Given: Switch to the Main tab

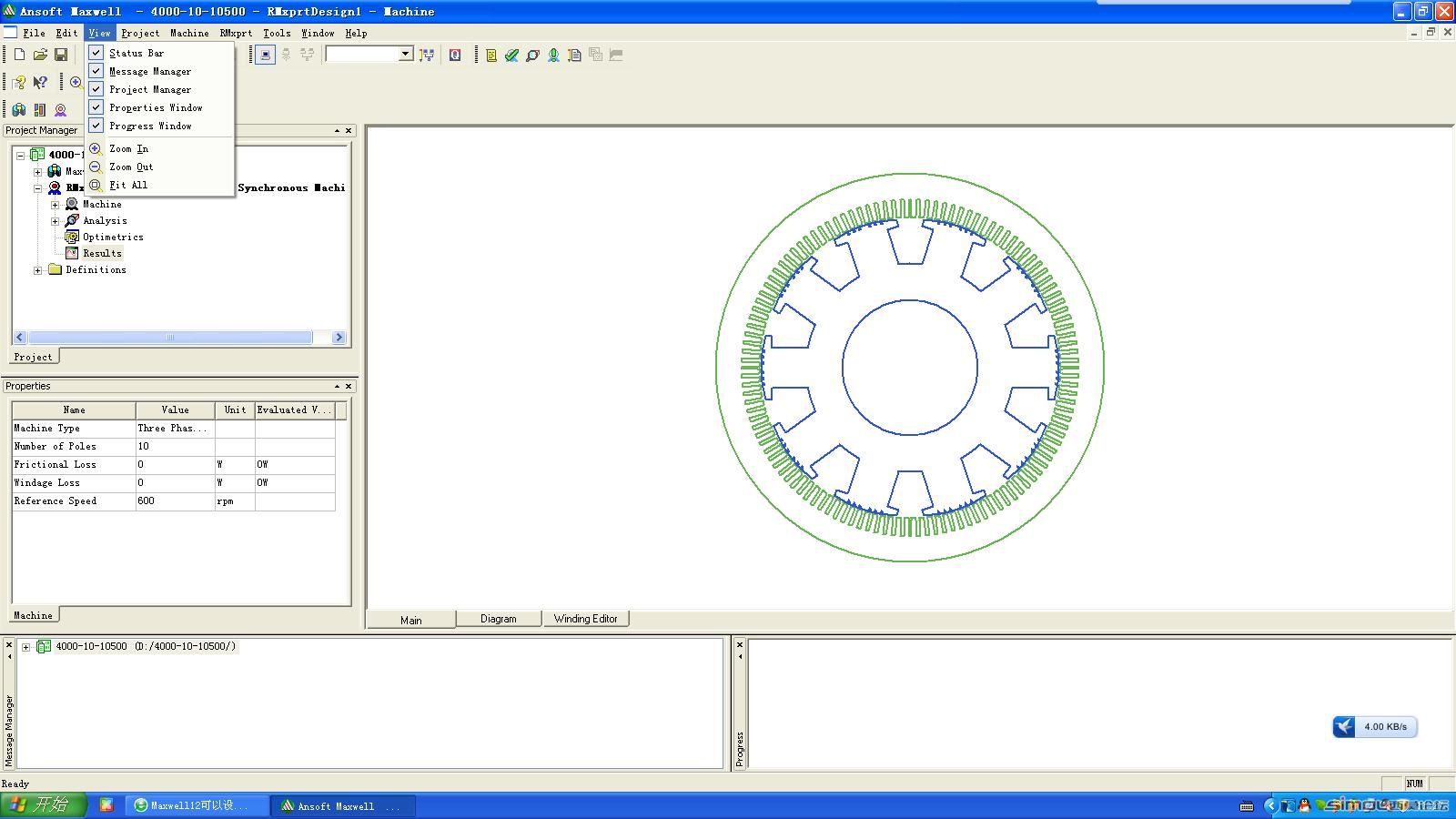Looking at the screenshot, I should (410, 620).
